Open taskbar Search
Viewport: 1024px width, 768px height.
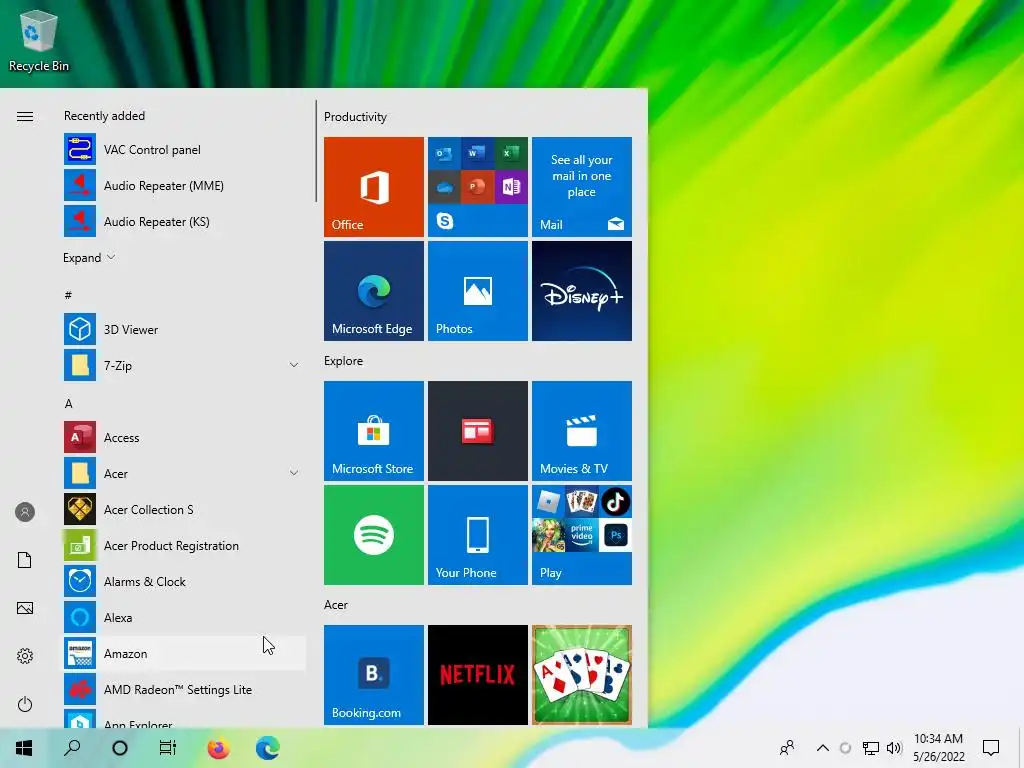pyautogui.click(x=72, y=748)
